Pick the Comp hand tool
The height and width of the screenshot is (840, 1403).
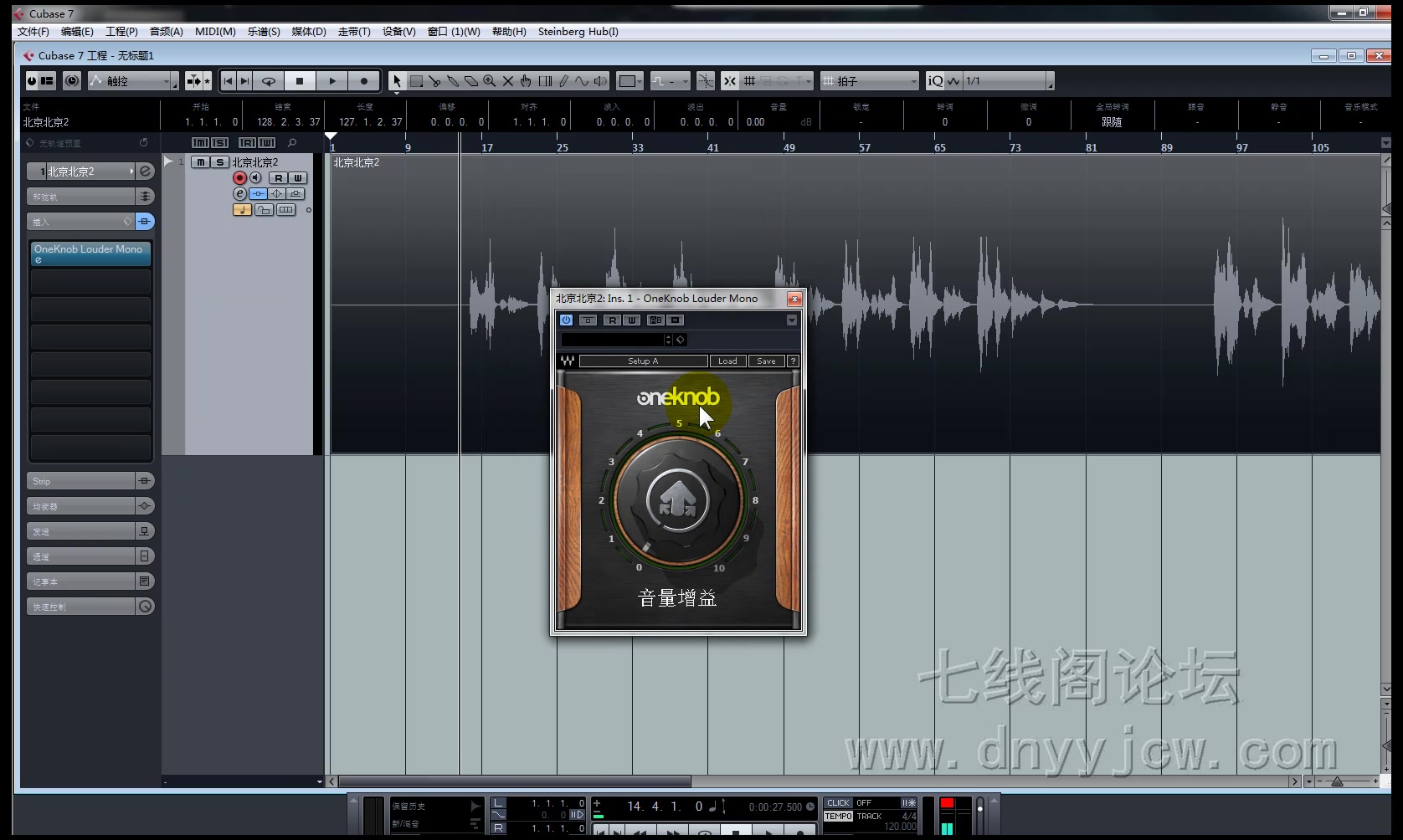coord(526,81)
